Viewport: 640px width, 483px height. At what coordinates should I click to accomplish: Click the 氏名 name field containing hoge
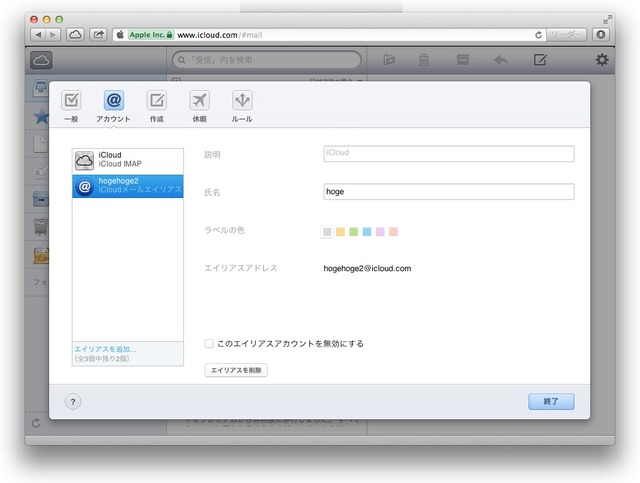[449, 191]
